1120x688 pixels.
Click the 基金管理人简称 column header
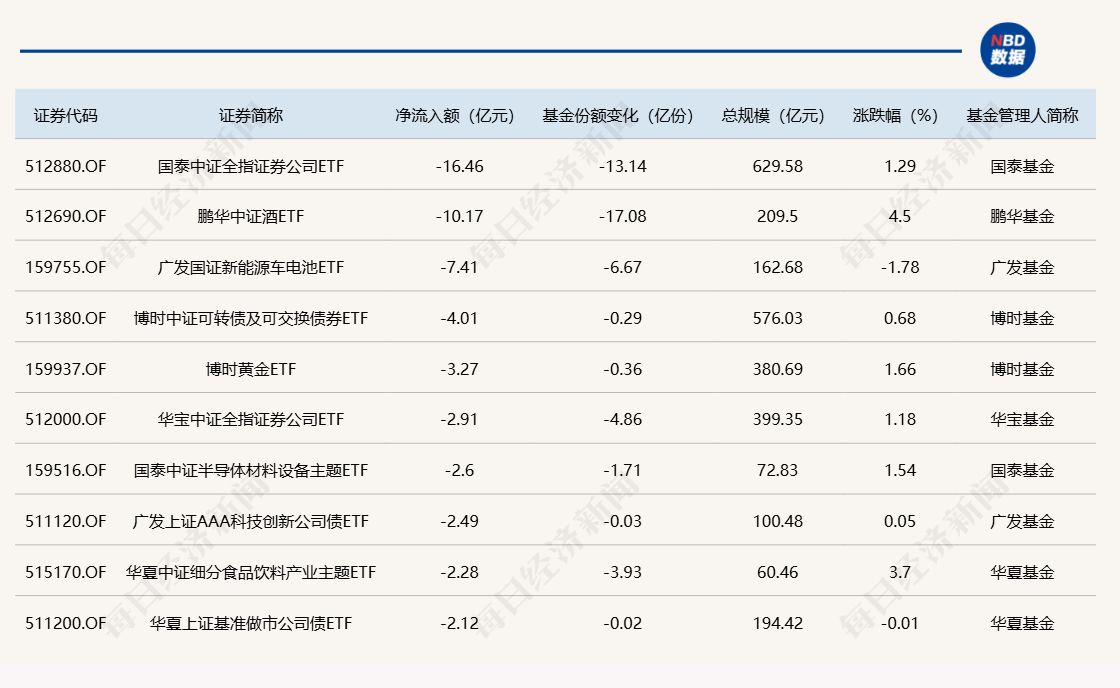coord(1022,116)
